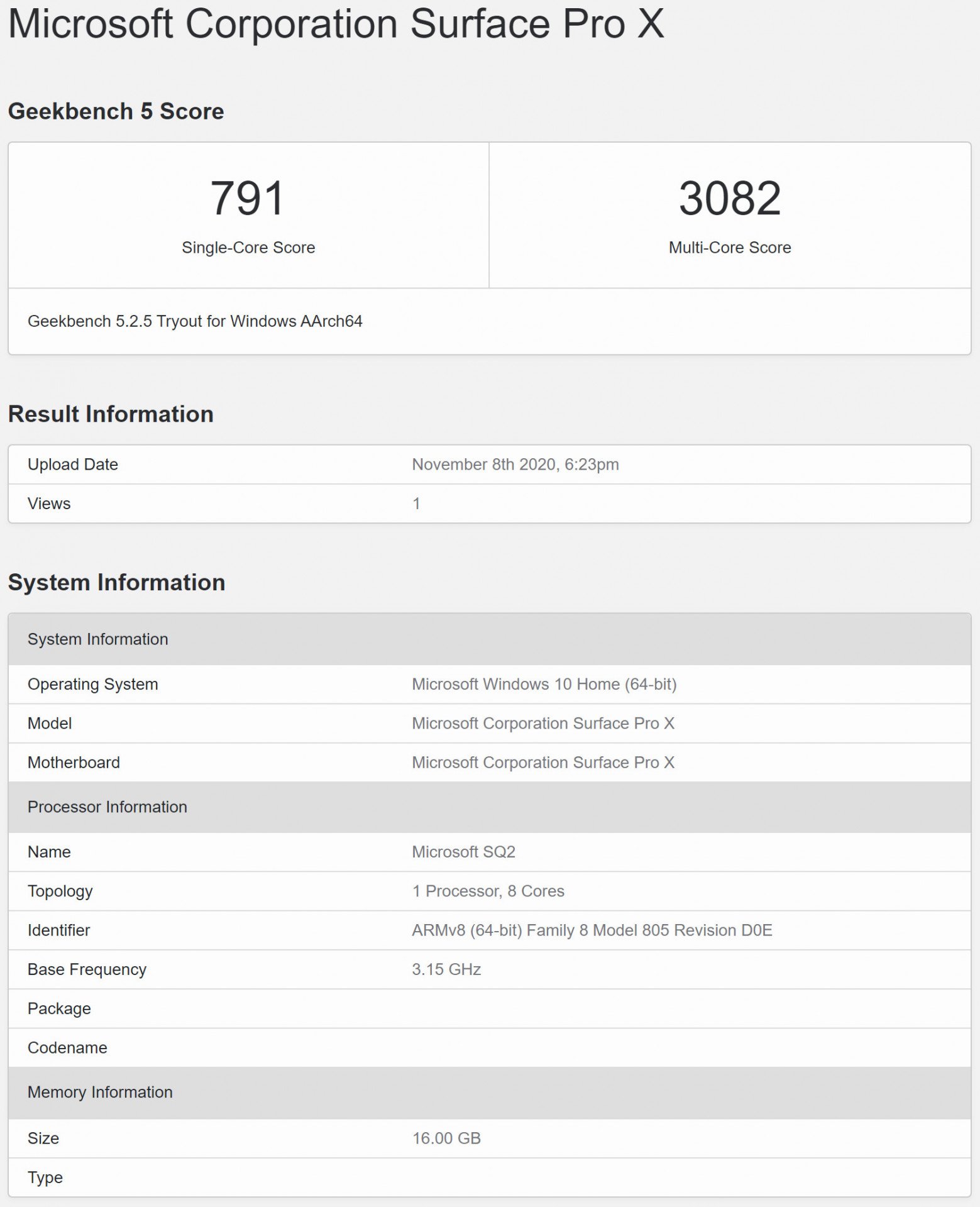Select Geekbench 5.2.5 Tryout for Windows AArch64 text
This screenshot has width=980, height=1207.
click(195, 321)
